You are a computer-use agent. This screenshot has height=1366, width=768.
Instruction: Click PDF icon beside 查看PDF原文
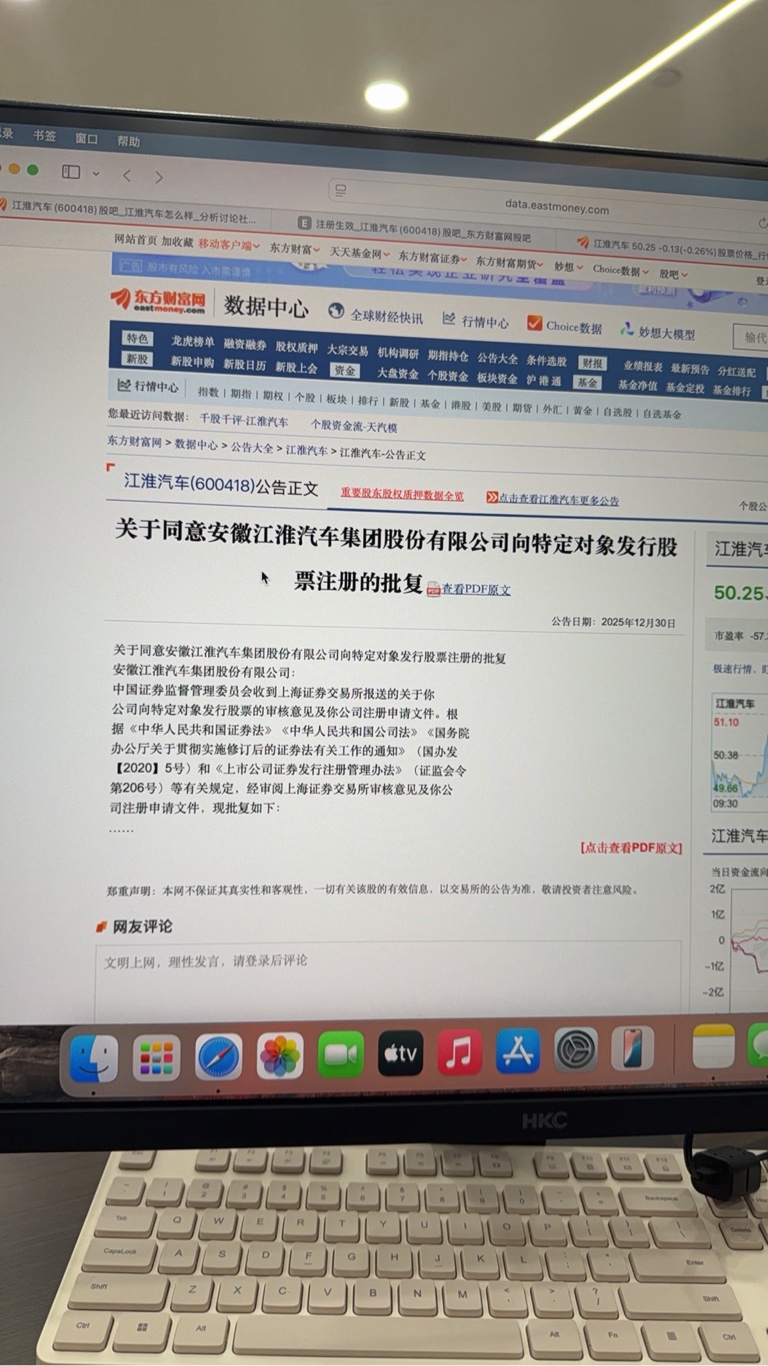434,590
